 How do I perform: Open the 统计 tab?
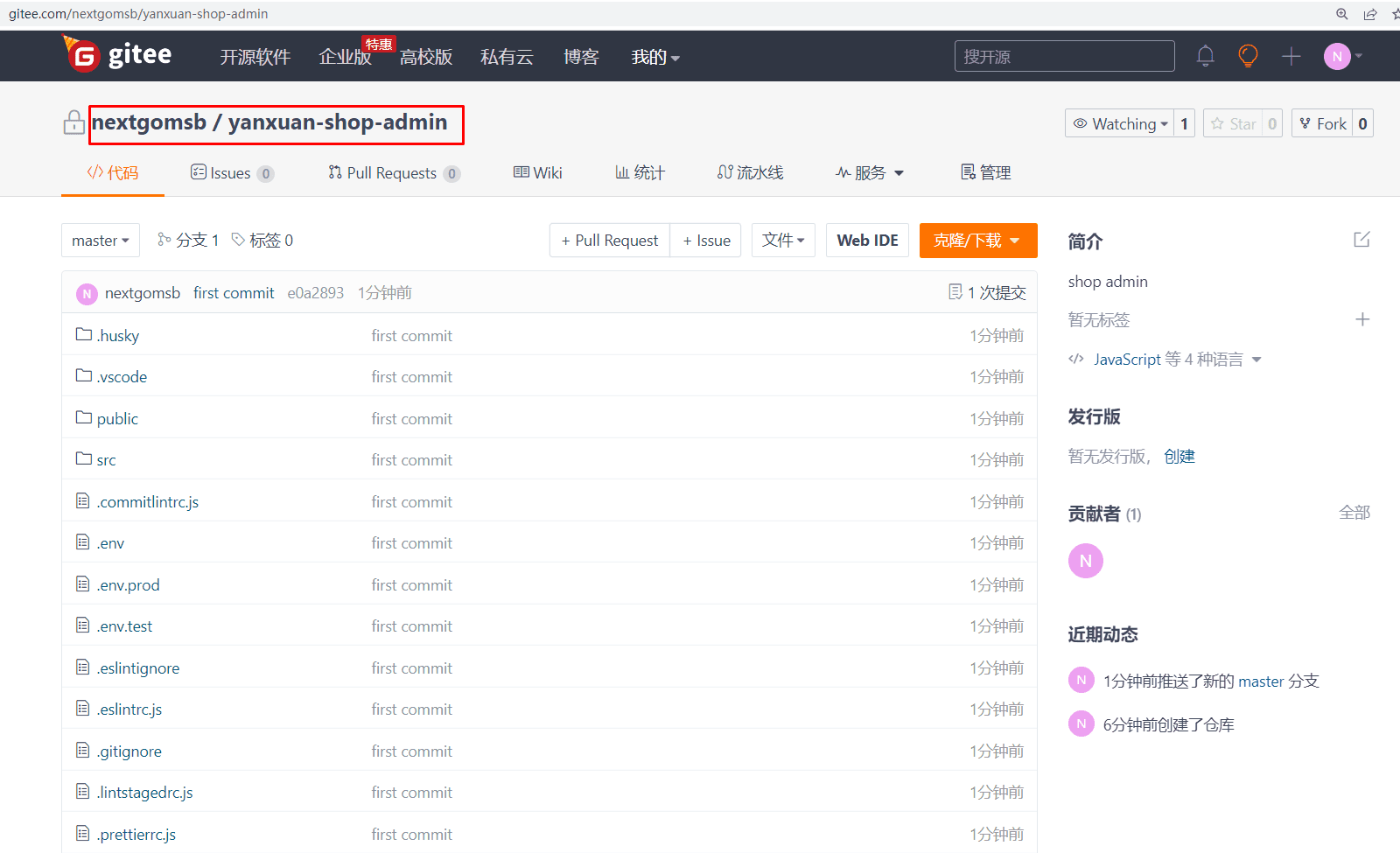pos(640,172)
